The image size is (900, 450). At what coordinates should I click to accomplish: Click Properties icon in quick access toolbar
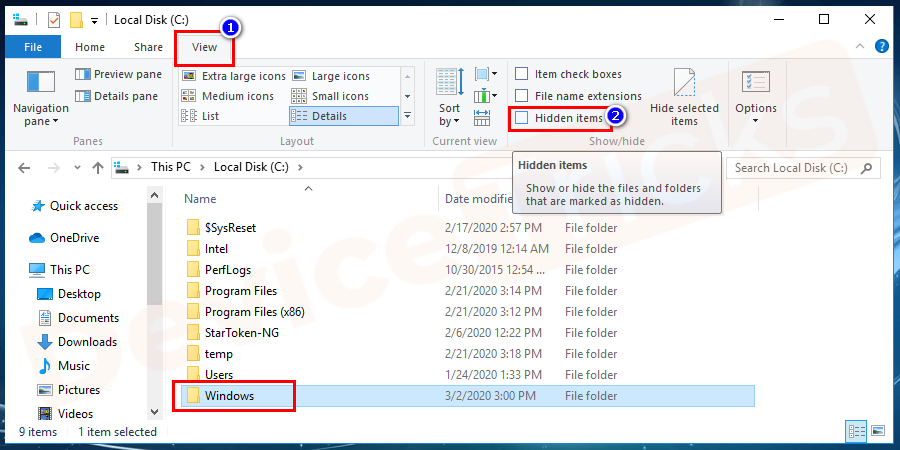coord(53,20)
